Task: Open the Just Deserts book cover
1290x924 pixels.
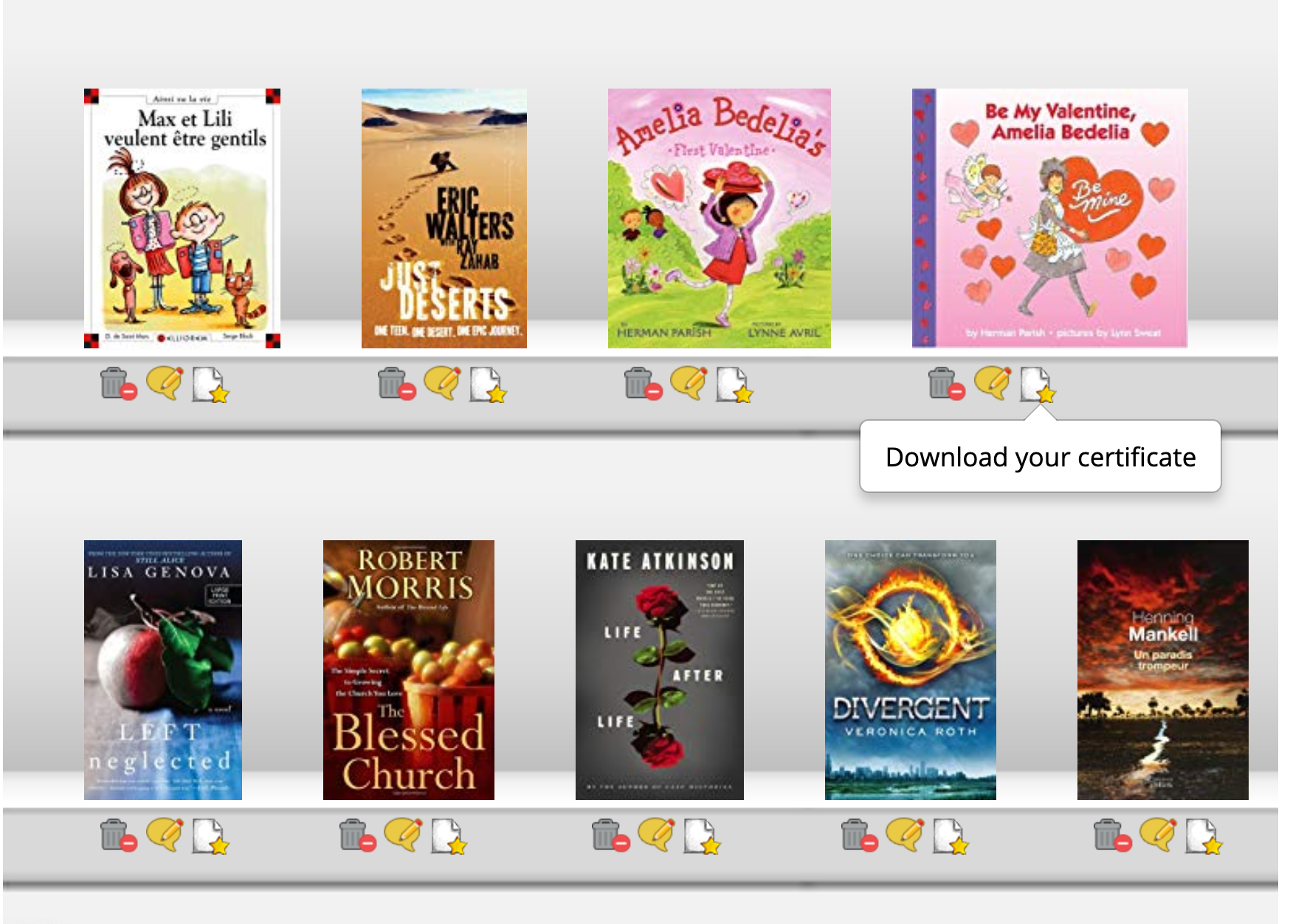Action: click(444, 218)
